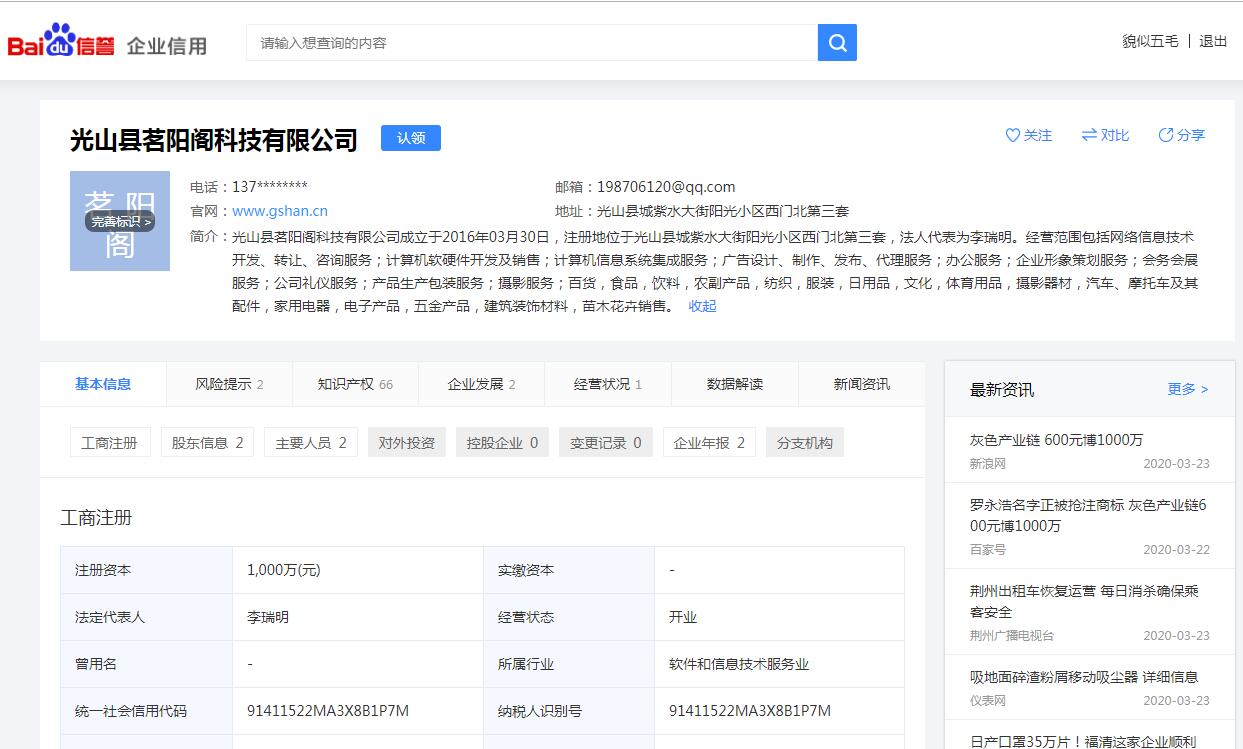Viewport: 1243px width, 749px height.
Task: Open the 新闻资讯 tab
Action: pos(862,384)
